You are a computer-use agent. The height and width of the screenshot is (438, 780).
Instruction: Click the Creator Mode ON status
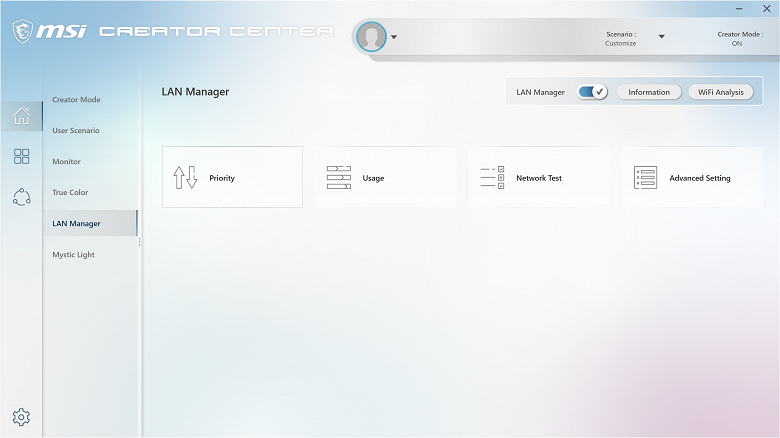[740, 39]
